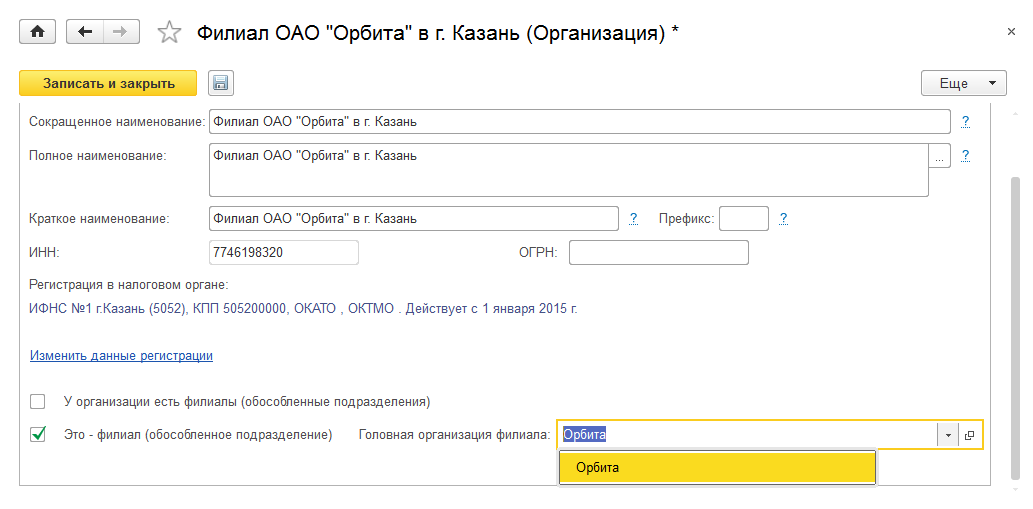The width and height of the screenshot is (1033, 509).
Task: Click the floppy disk save icon
Action: click(220, 83)
